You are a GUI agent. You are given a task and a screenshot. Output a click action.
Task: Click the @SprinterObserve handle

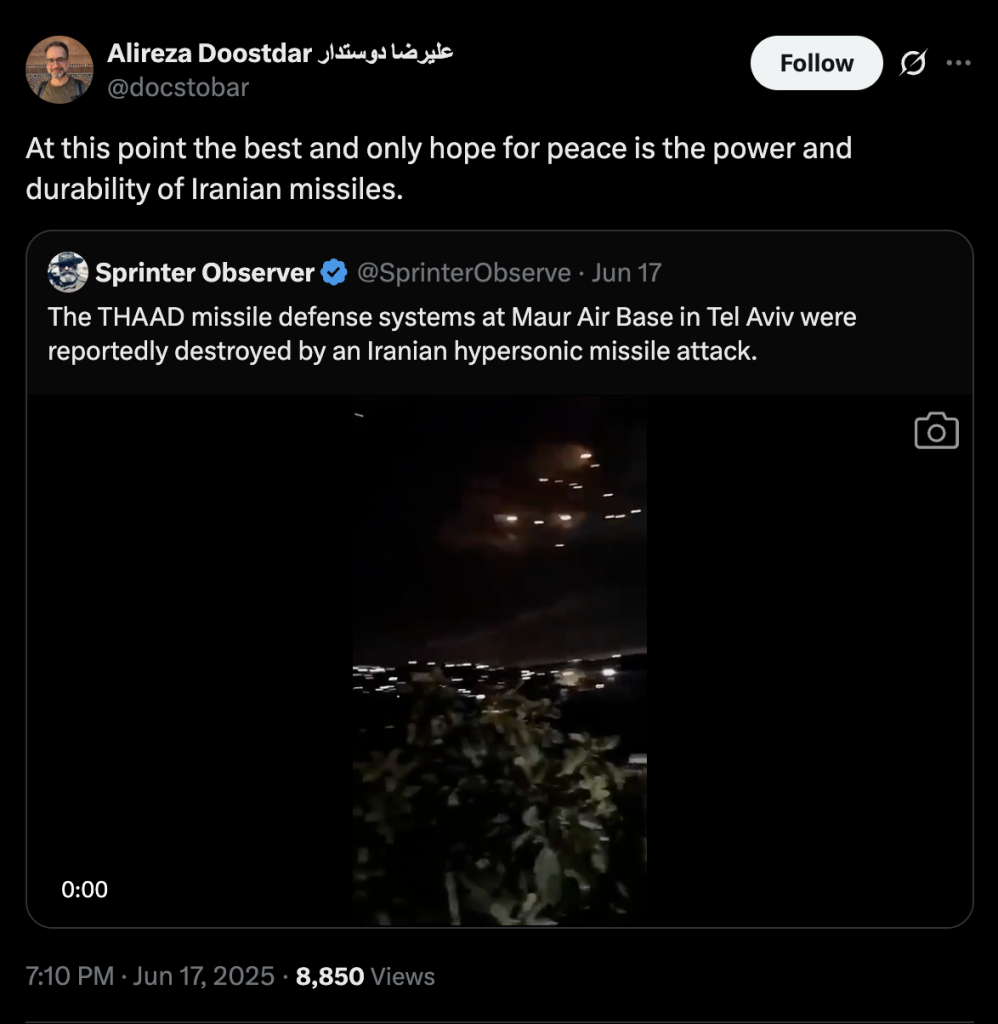(x=464, y=272)
